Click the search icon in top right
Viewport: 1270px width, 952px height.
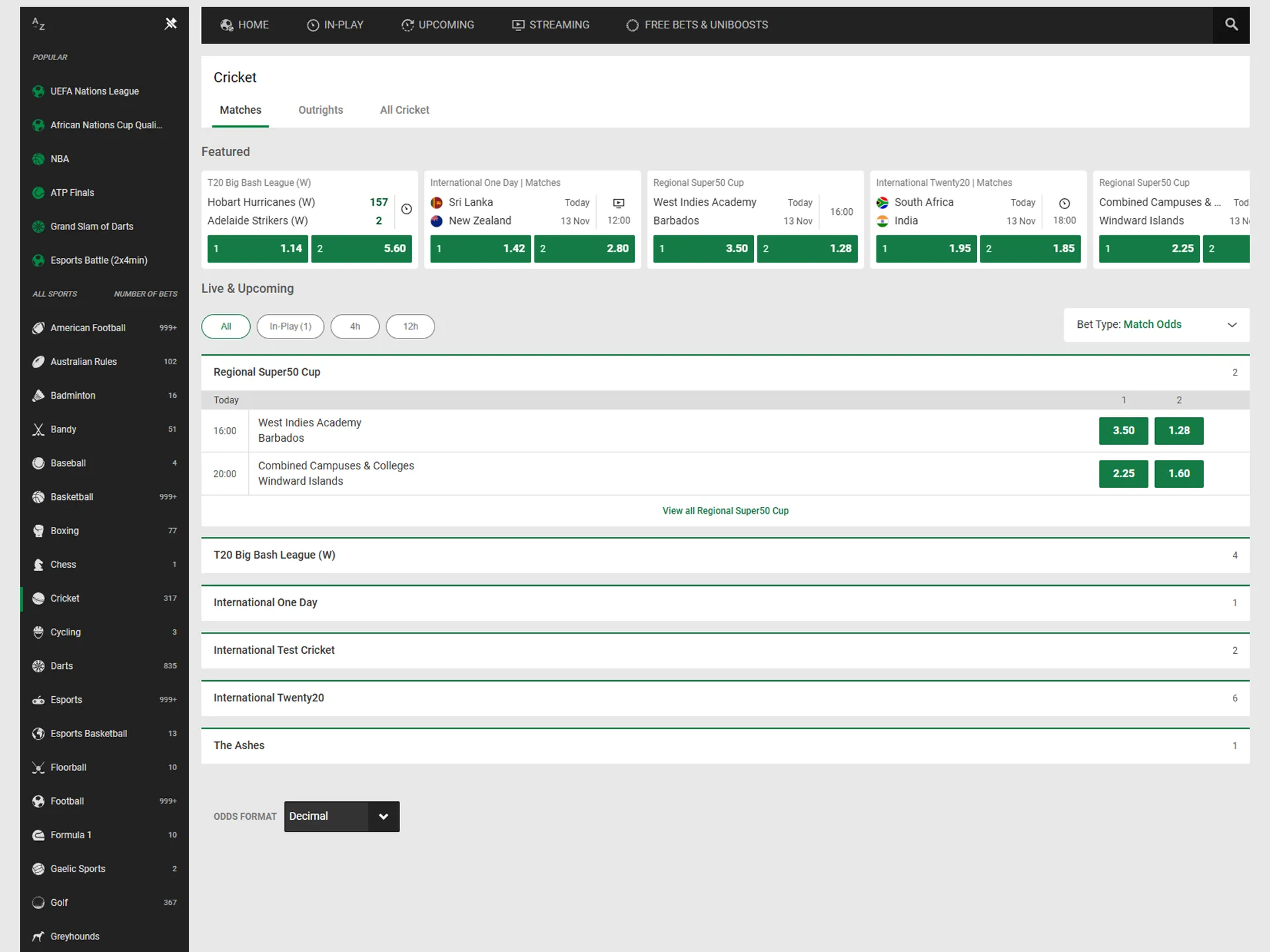pyautogui.click(x=1232, y=25)
